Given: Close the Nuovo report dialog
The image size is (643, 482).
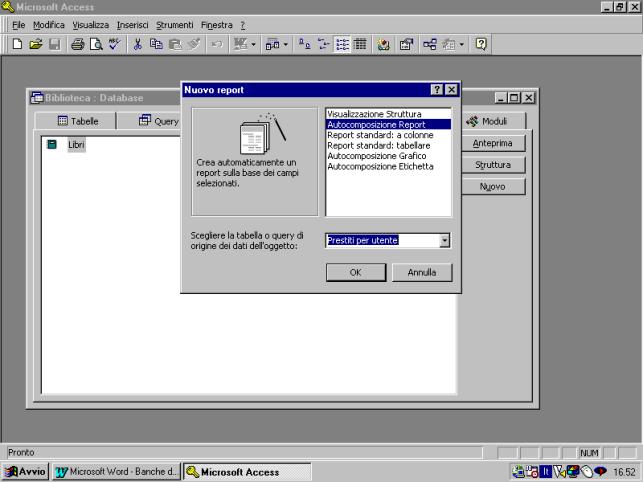Looking at the screenshot, I should click(451, 90).
